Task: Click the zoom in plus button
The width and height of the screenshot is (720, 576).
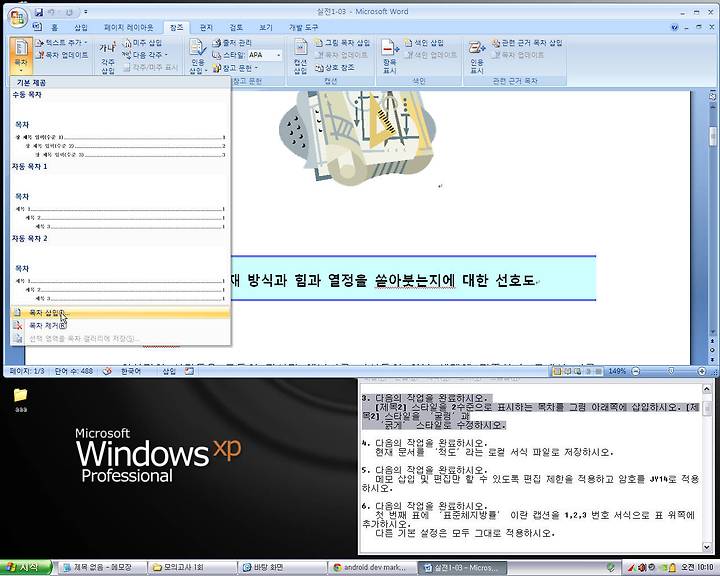Action: tap(702, 371)
